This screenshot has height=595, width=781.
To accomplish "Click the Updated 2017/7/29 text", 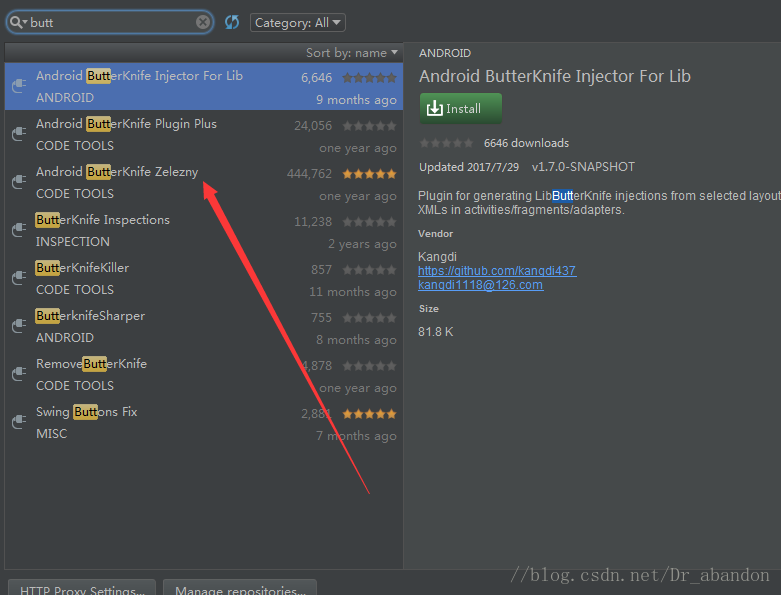I will (469, 167).
